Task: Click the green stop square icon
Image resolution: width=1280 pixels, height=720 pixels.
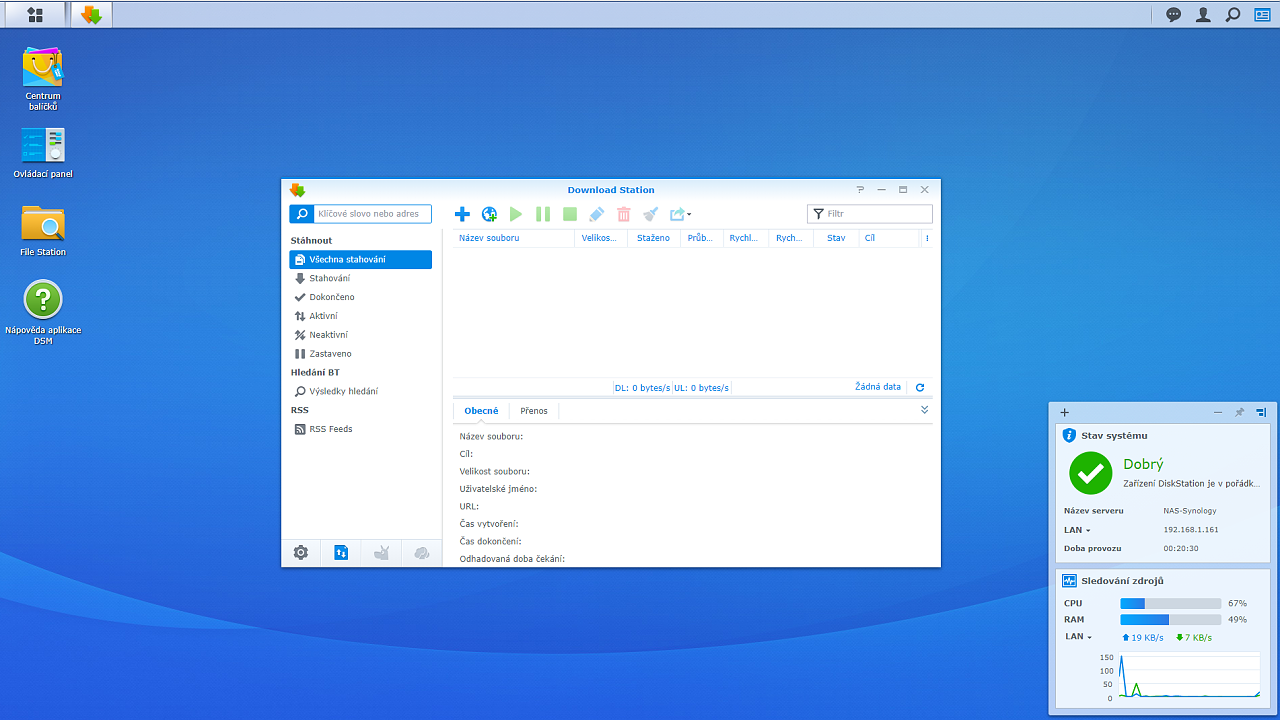Action: pos(570,214)
